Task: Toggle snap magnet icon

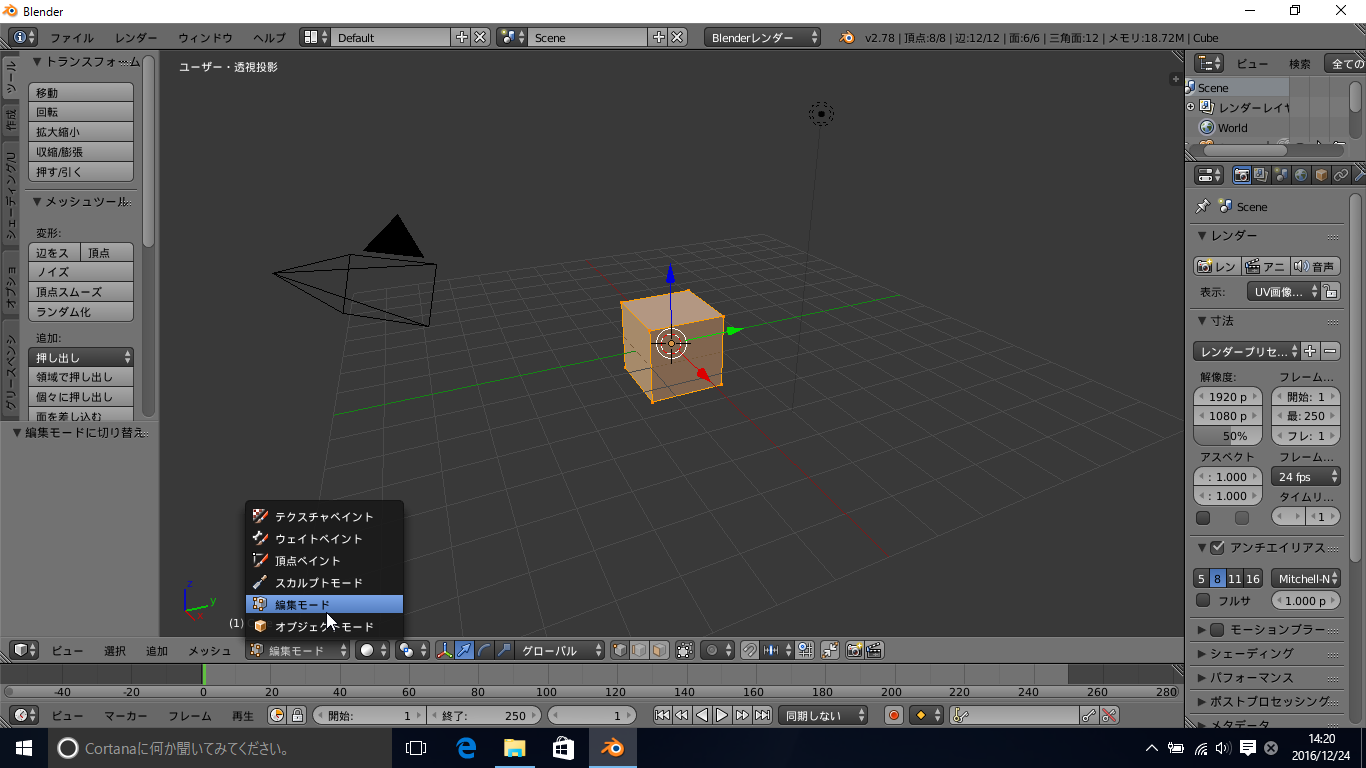Action: [x=750, y=650]
